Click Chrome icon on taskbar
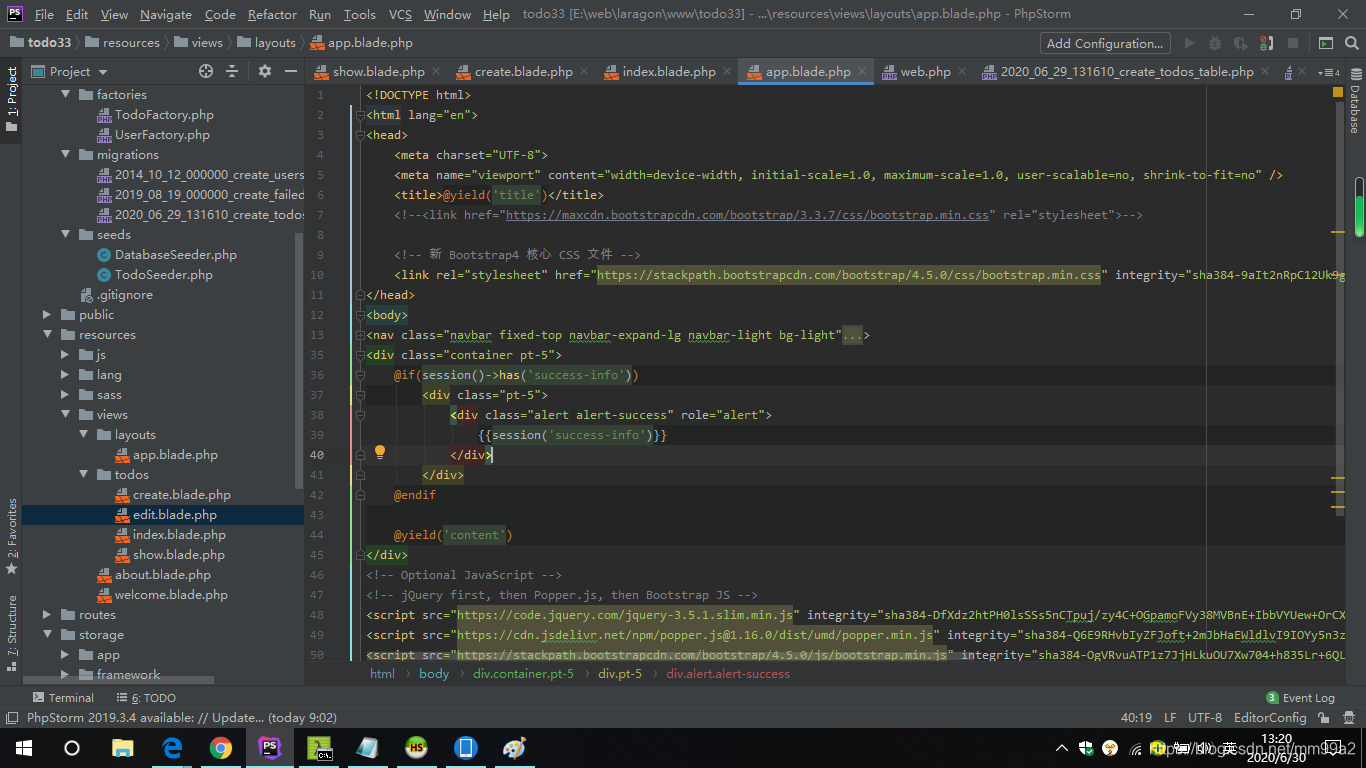The width and height of the screenshot is (1366, 768). [x=221, y=748]
